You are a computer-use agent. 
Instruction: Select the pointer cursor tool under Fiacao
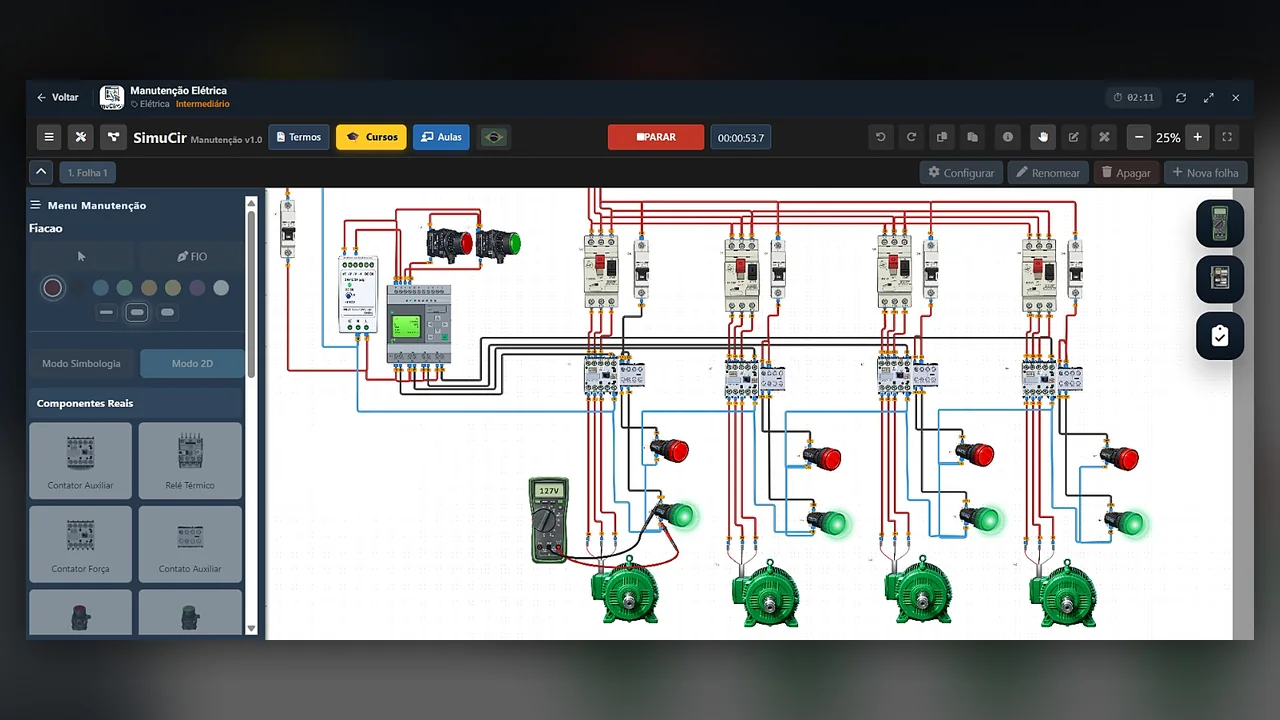(81, 257)
